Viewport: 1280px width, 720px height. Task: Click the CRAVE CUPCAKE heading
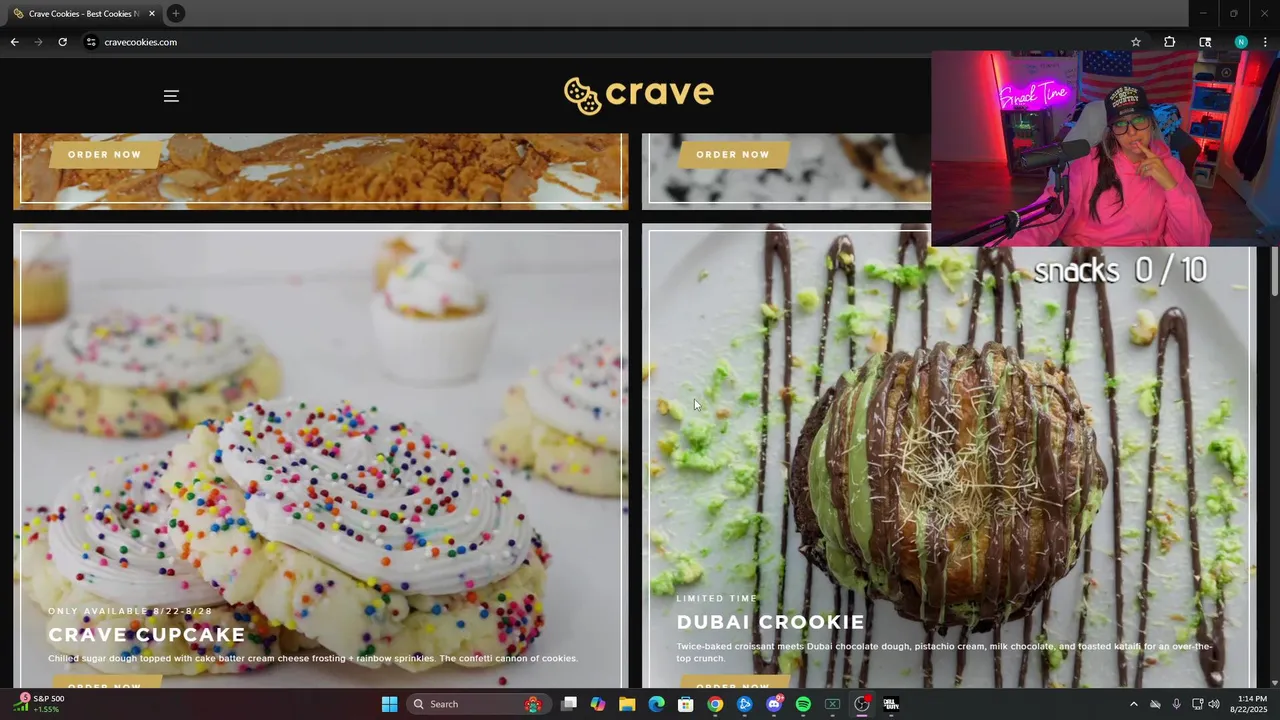147,635
